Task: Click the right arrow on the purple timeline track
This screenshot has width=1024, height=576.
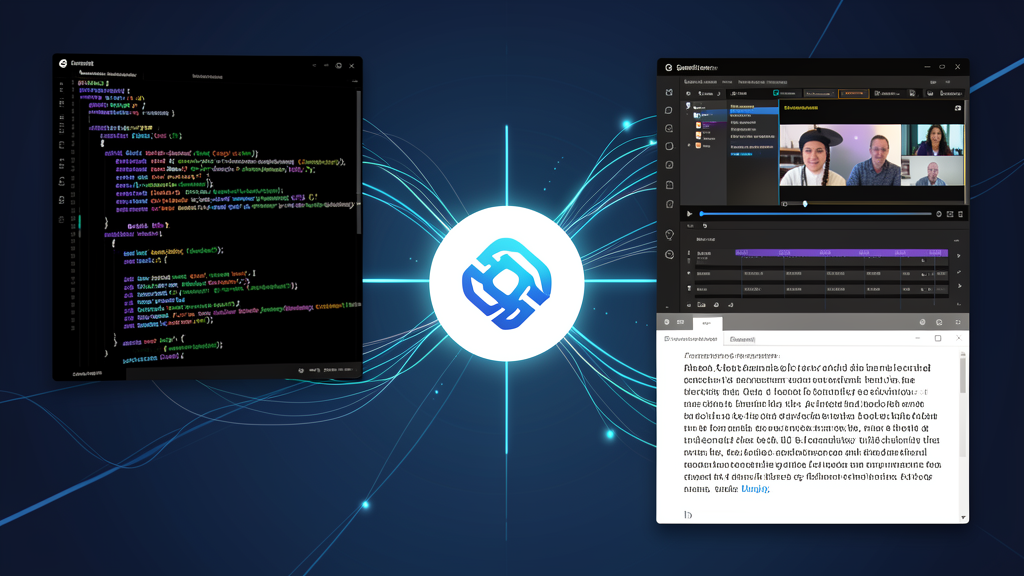Action: click(958, 256)
